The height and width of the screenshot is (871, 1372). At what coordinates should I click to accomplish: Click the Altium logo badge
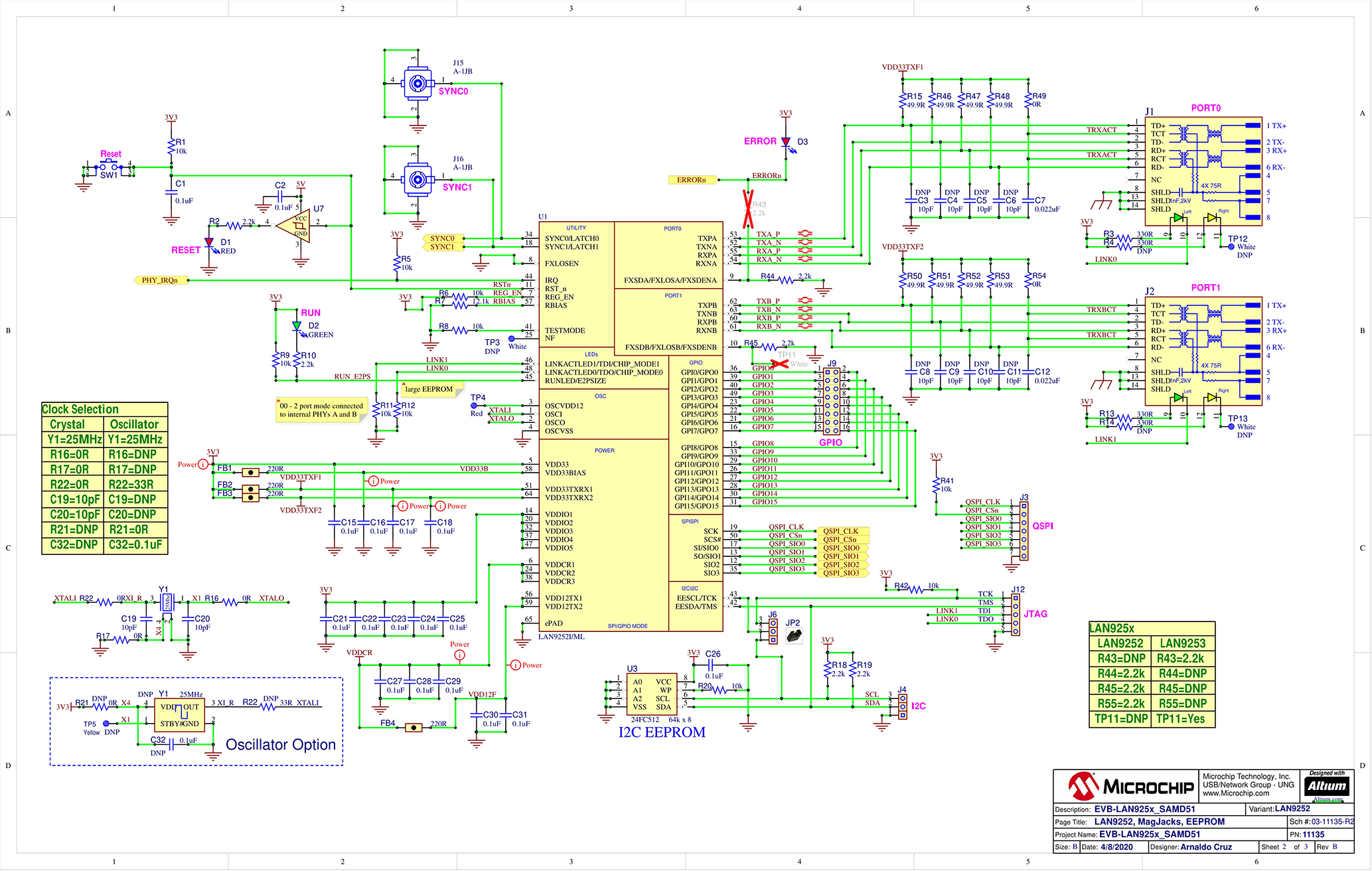[x=1326, y=787]
